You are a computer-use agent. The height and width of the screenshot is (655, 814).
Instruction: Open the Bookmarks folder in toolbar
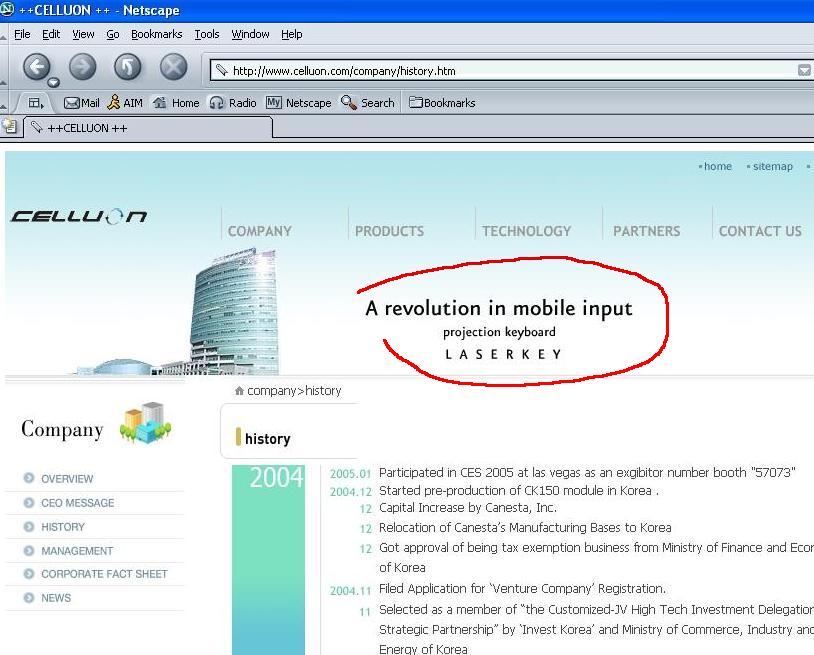tap(442, 103)
